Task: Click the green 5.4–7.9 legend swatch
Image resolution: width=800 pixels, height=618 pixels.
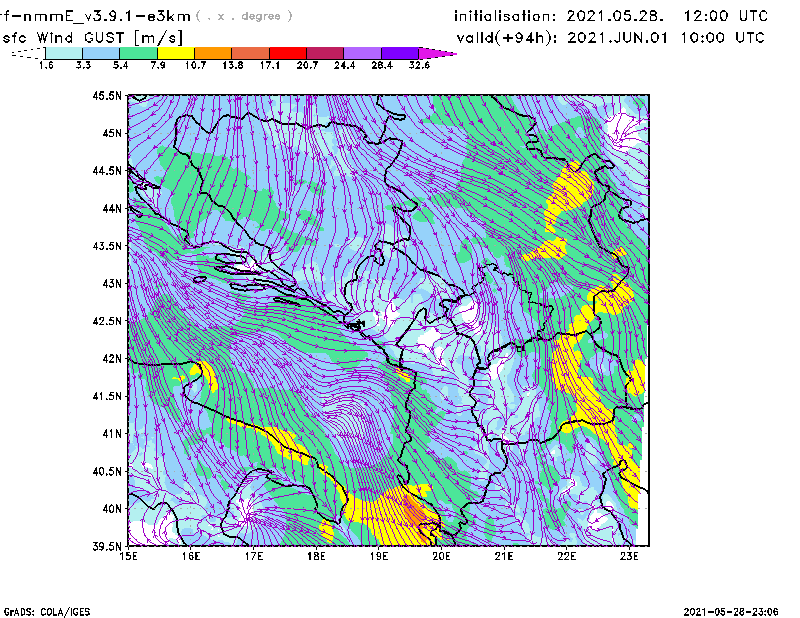Action: (x=138, y=53)
